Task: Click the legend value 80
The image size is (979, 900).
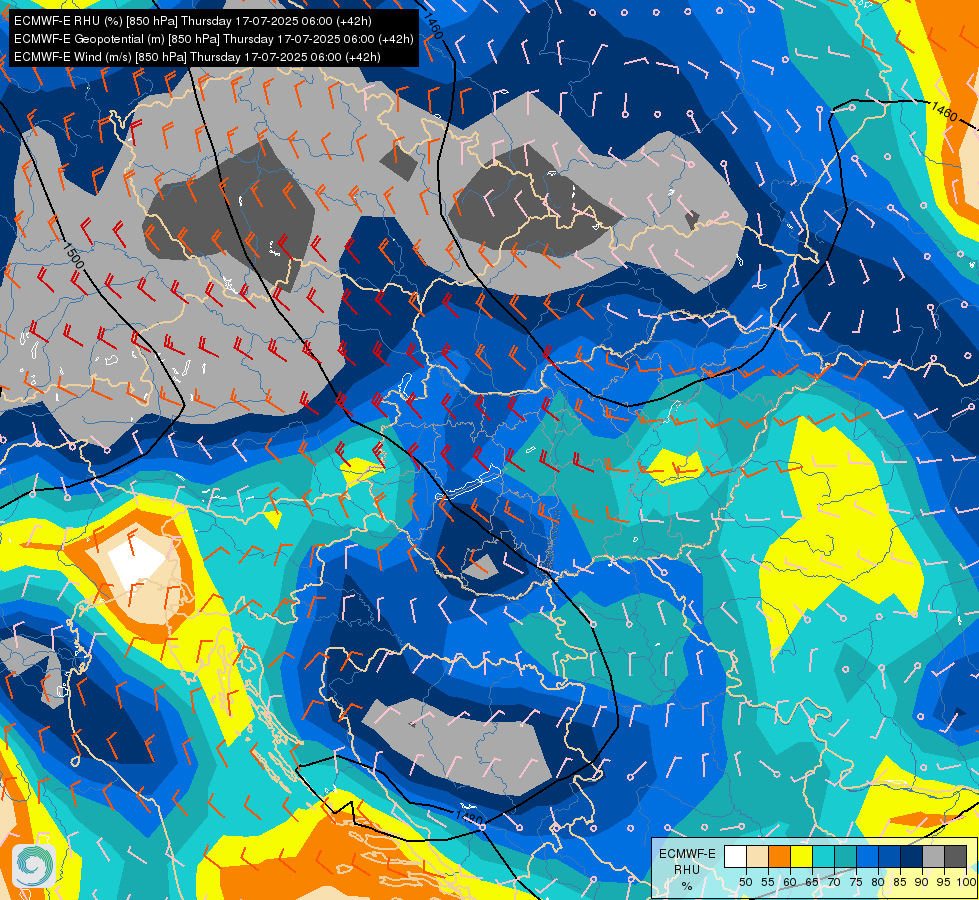Action: (x=878, y=882)
